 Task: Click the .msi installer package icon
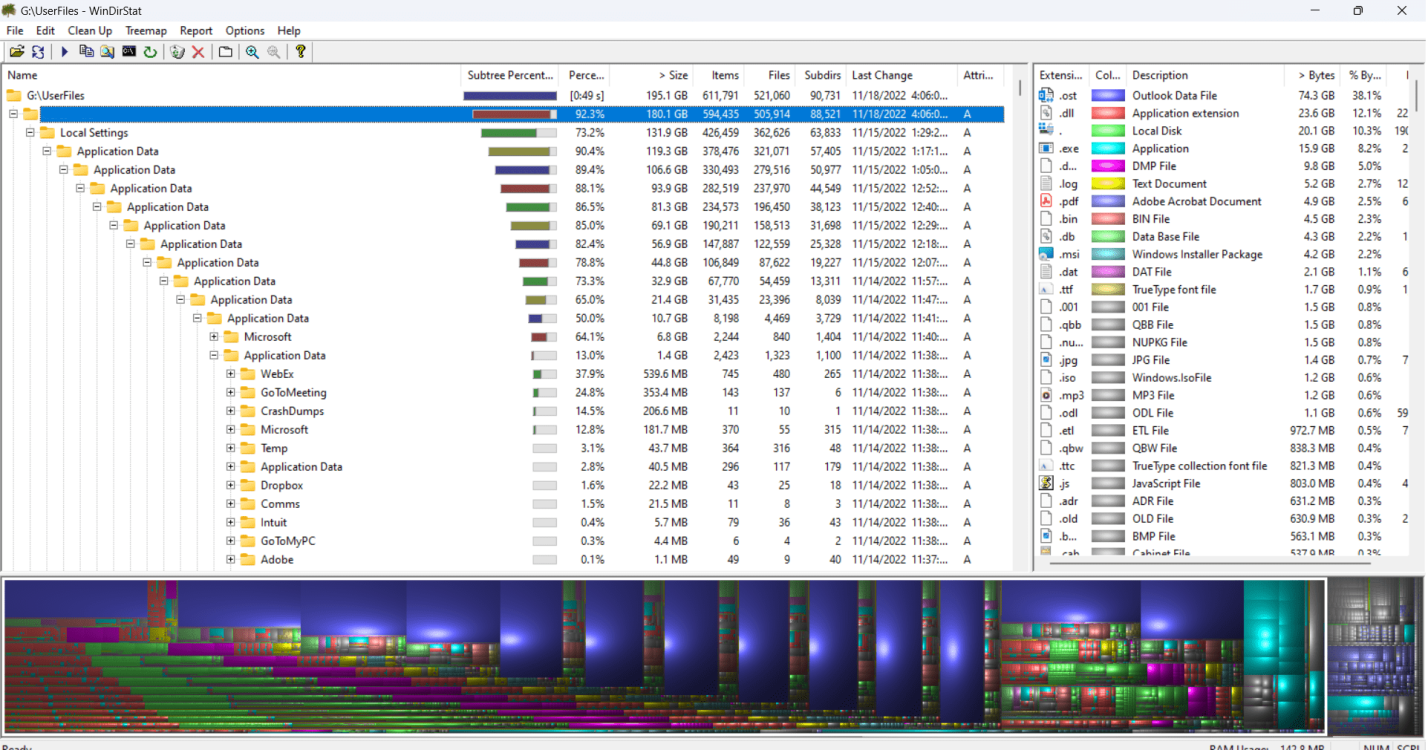coord(1046,254)
